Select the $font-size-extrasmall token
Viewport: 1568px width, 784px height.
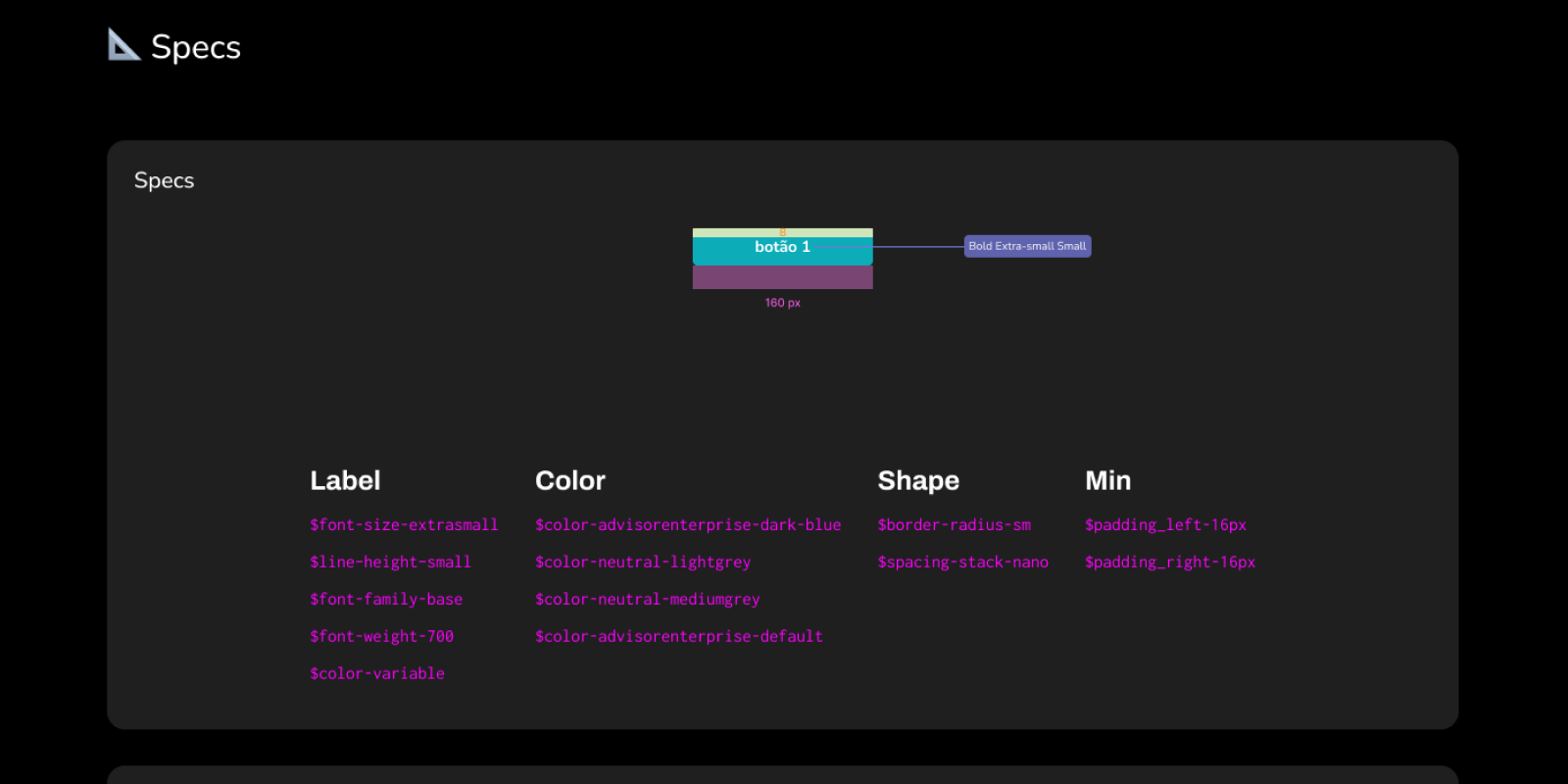tap(404, 525)
